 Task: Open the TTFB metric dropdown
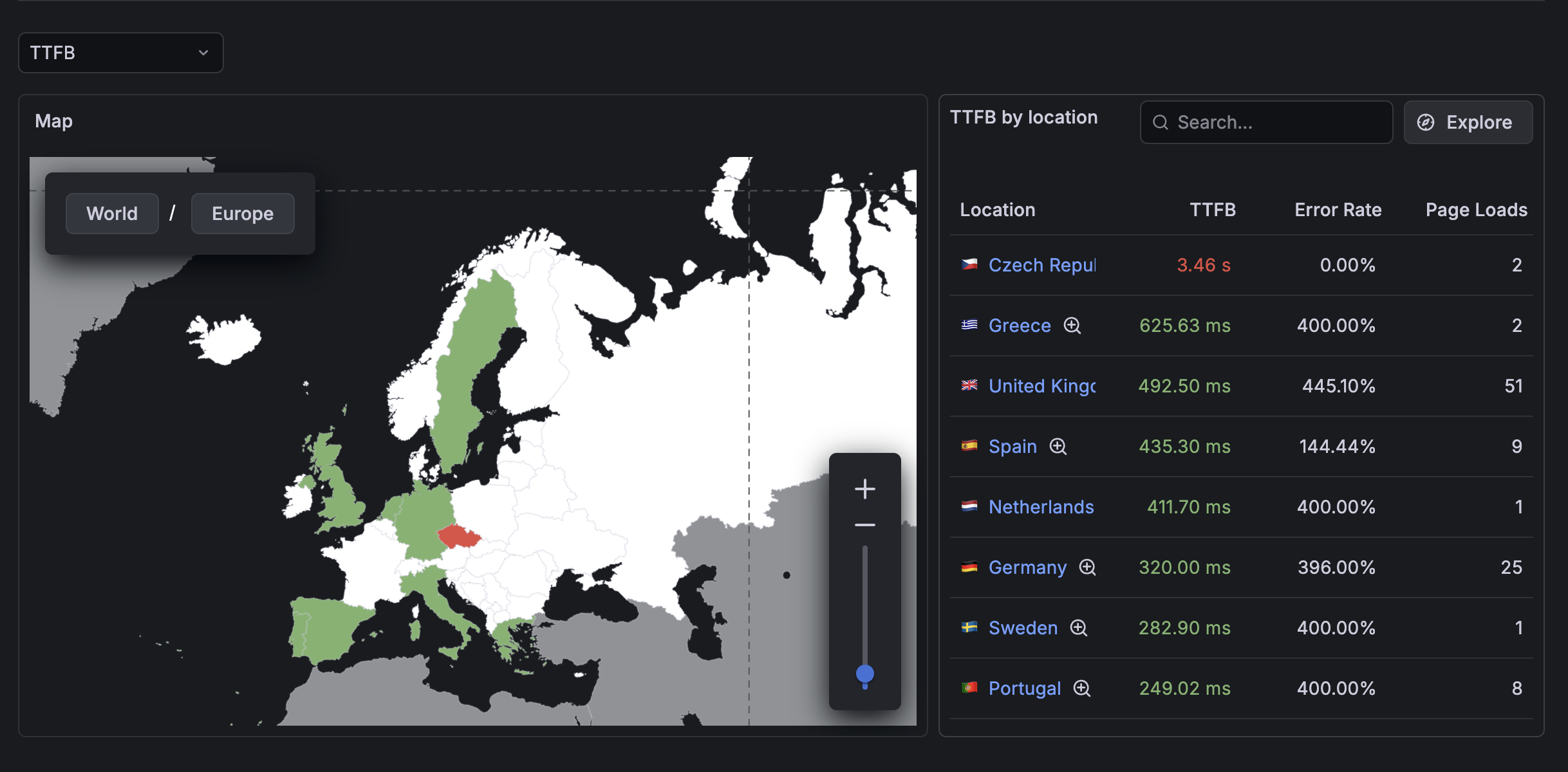coord(121,53)
